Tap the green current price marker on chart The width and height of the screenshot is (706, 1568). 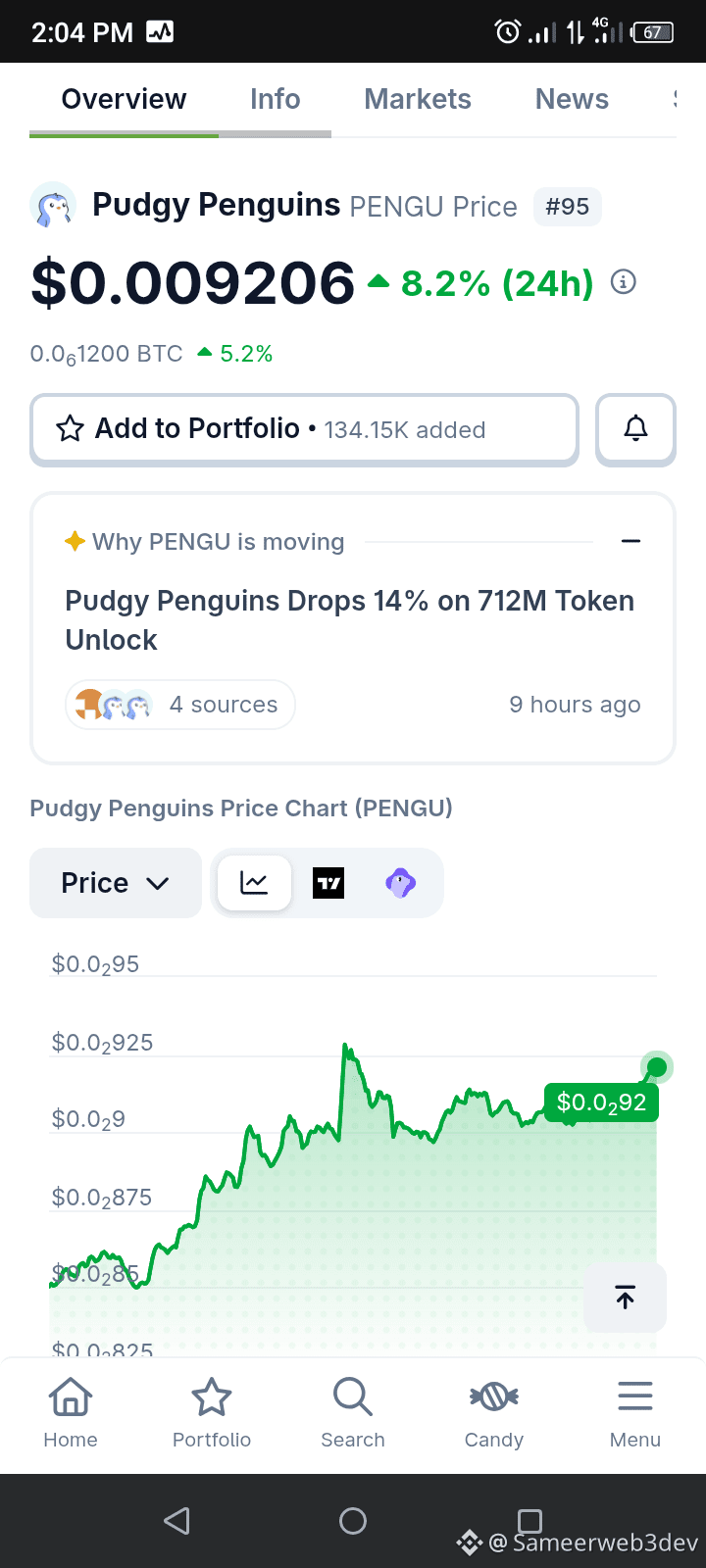point(657,1067)
